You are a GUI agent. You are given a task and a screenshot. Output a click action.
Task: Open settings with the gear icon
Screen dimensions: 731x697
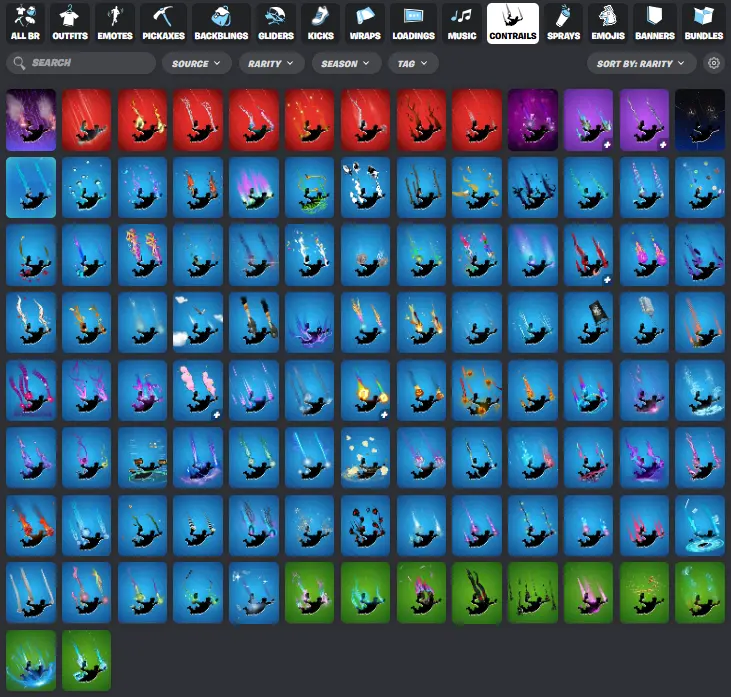714,63
